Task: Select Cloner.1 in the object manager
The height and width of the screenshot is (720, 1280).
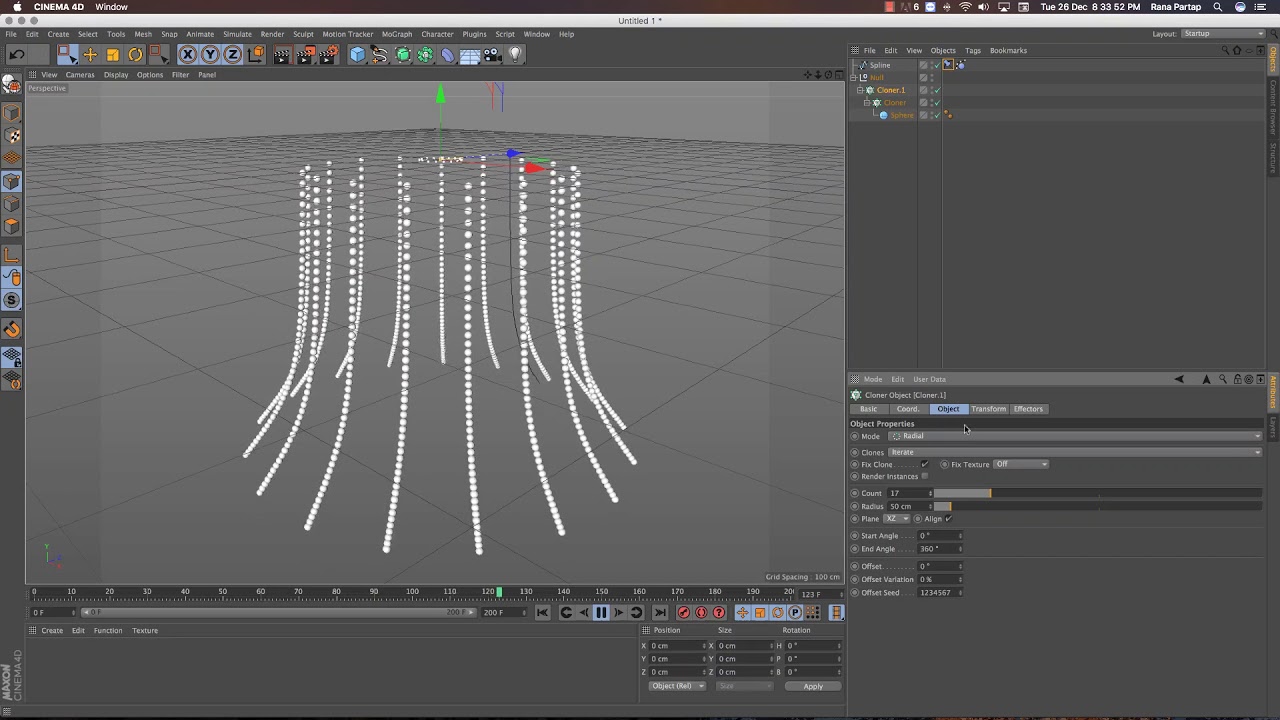Action: pyautogui.click(x=890, y=90)
